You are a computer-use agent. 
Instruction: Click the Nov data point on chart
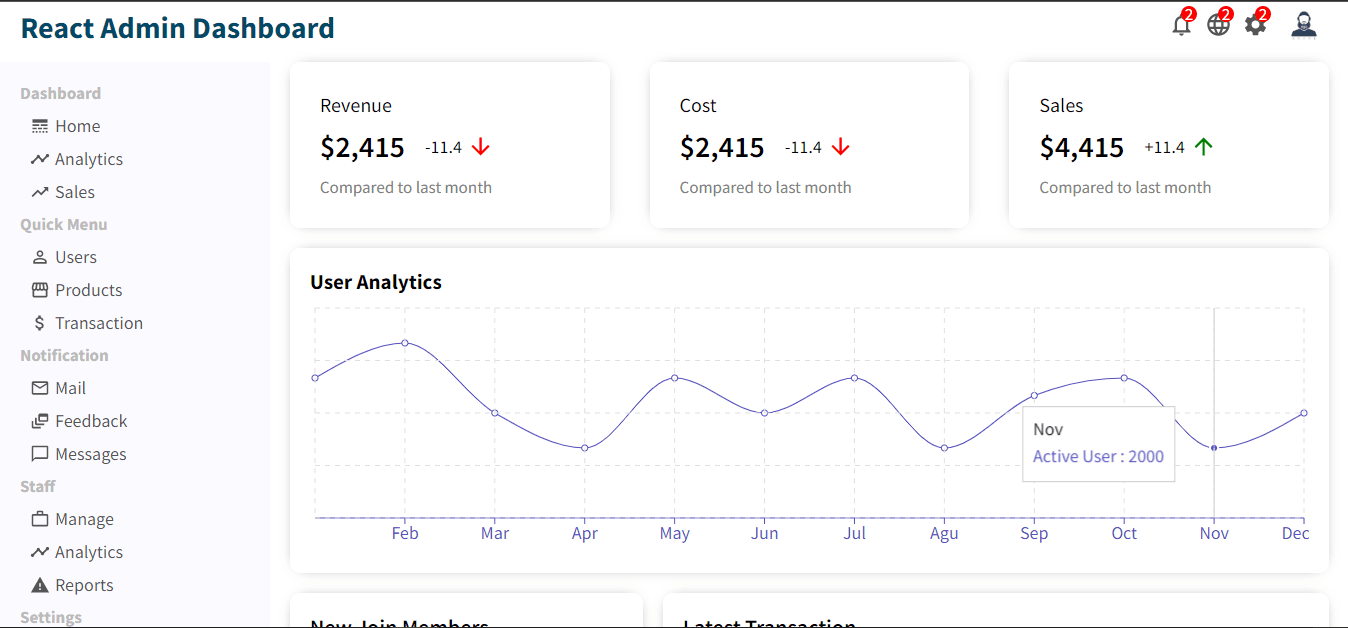pyautogui.click(x=1214, y=448)
